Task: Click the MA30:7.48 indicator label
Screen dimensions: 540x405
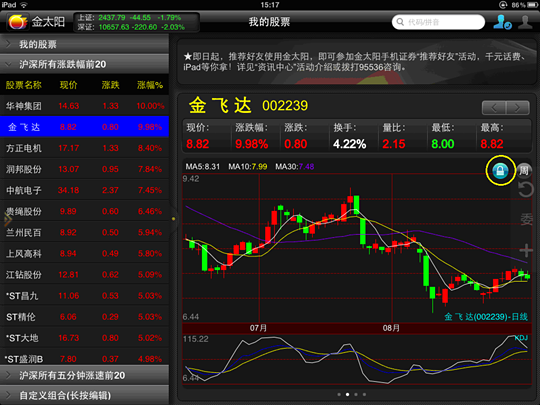Action: (x=294, y=167)
